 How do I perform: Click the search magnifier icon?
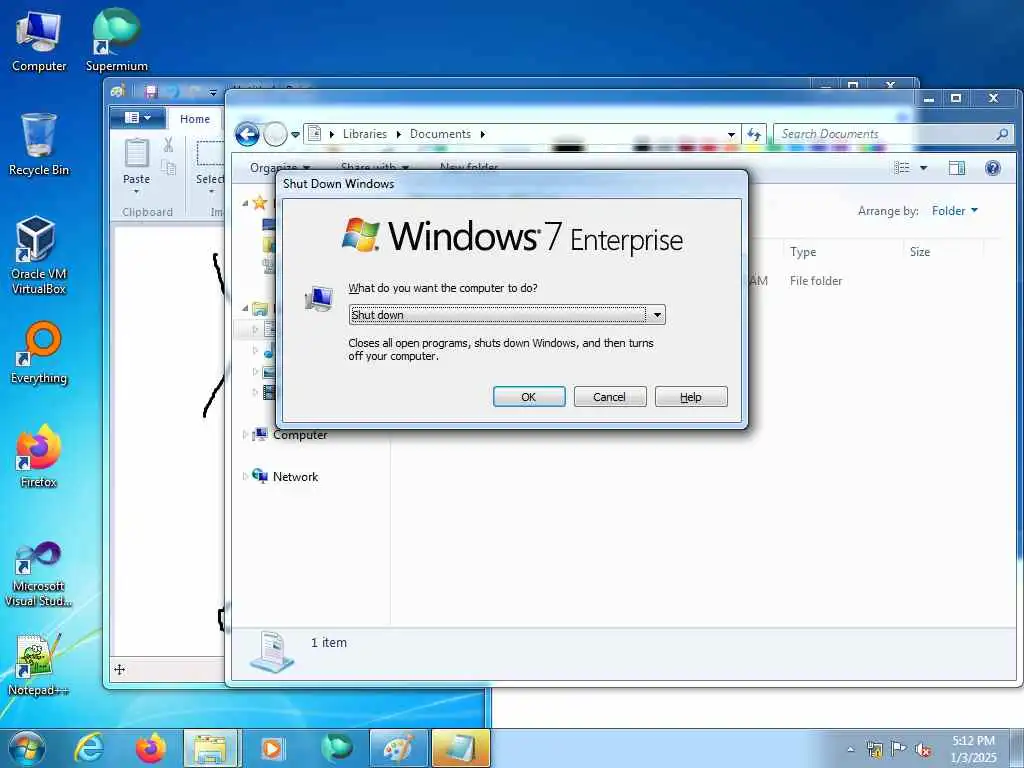(x=1002, y=134)
